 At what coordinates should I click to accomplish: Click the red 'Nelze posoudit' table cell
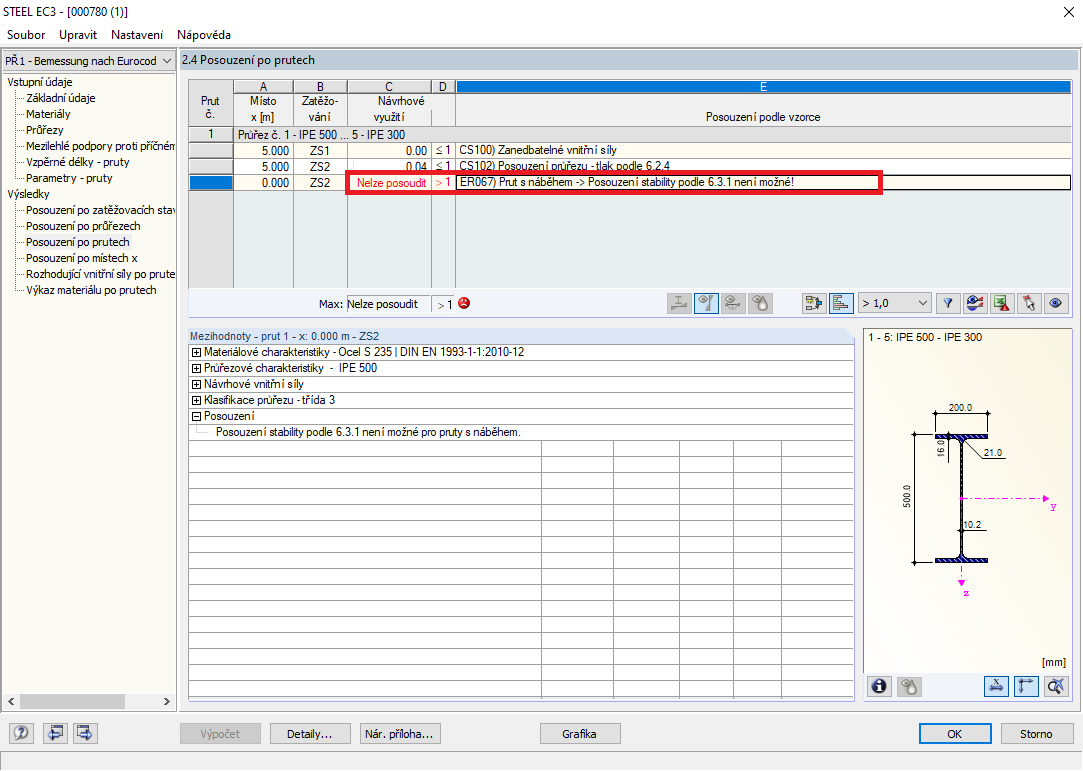click(389, 182)
